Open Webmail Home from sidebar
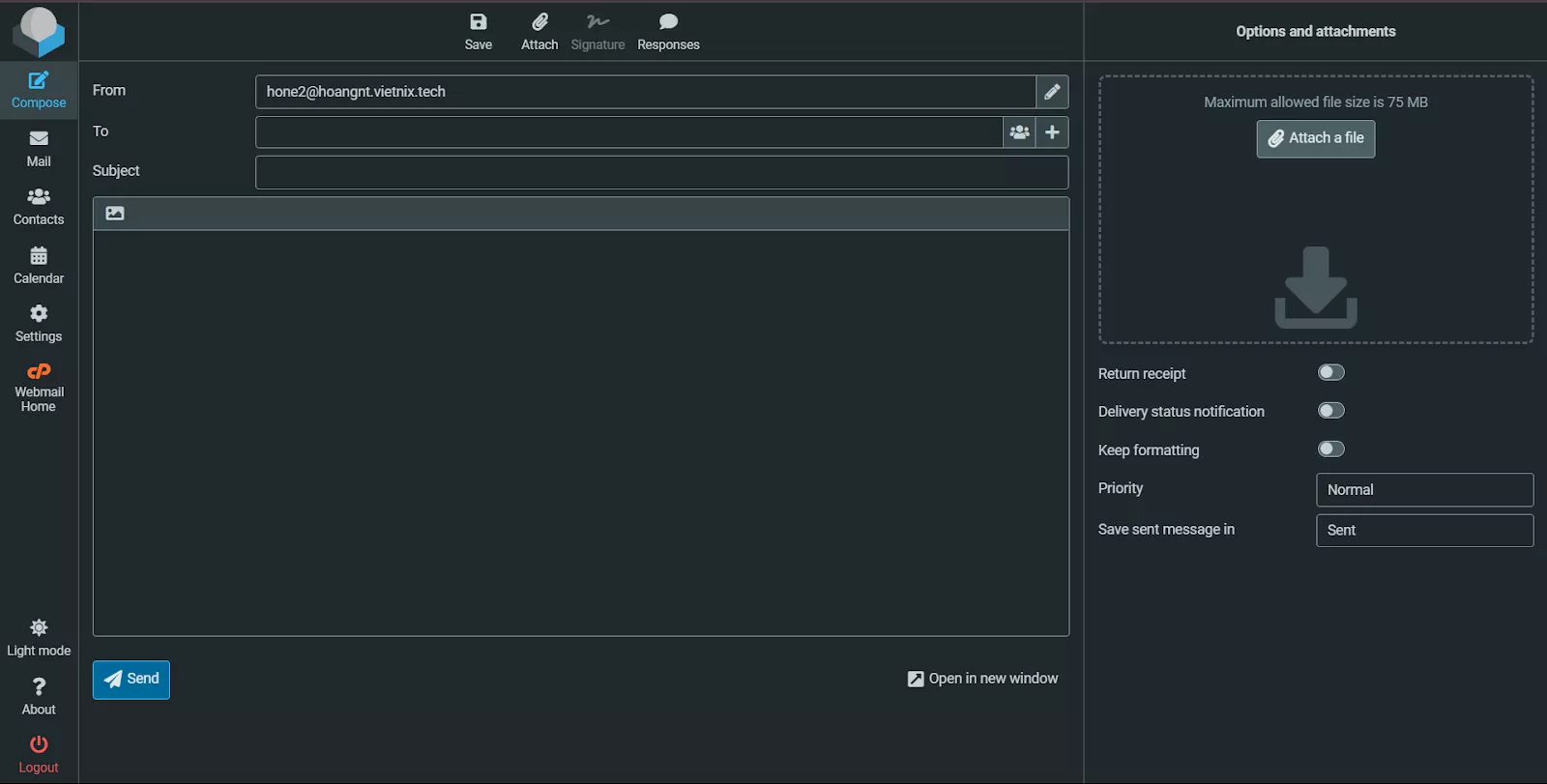The image size is (1547, 784). pos(39,387)
